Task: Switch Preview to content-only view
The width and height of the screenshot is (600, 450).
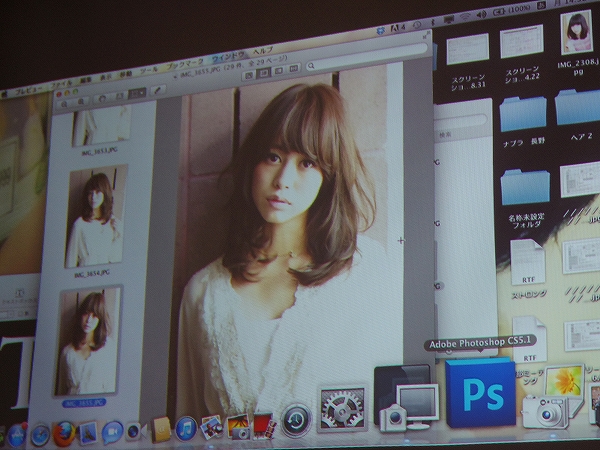Action: pyautogui.click(x=248, y=75)
